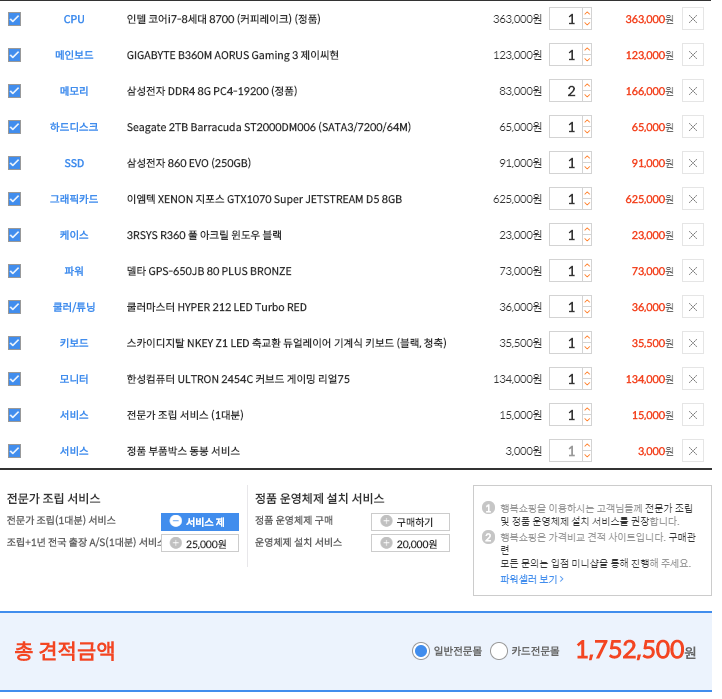Remove the SSD row with X

pyautogui.click(x=693, y=163)
